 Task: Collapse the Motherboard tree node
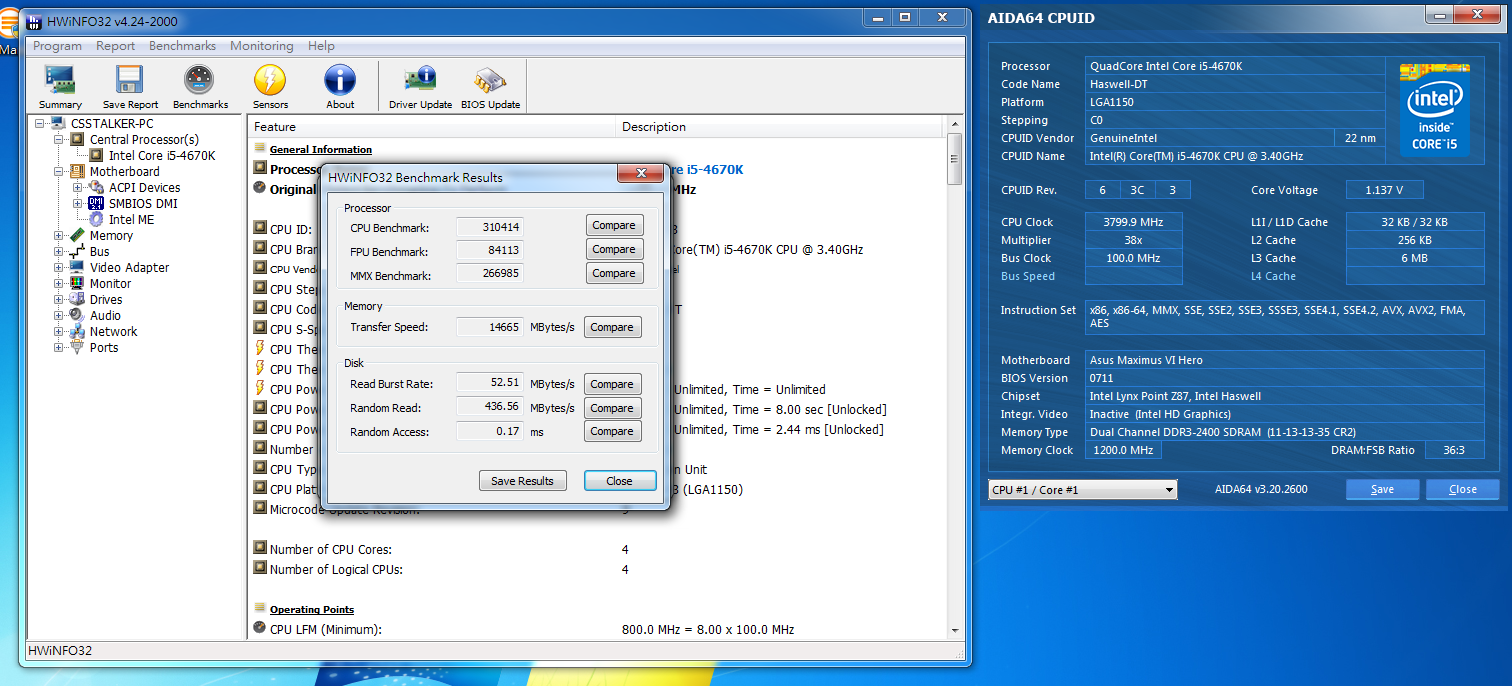[x=59, y=171]
